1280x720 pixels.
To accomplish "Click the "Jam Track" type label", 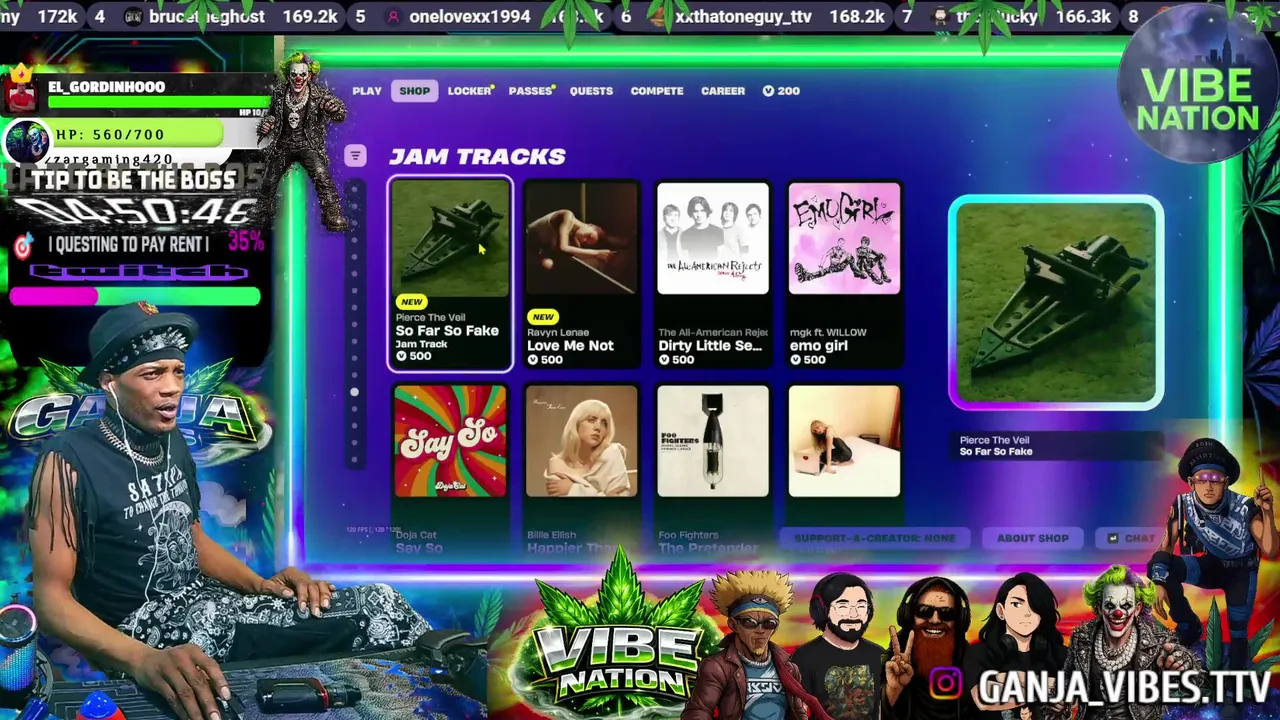I will tap(421, 344).
